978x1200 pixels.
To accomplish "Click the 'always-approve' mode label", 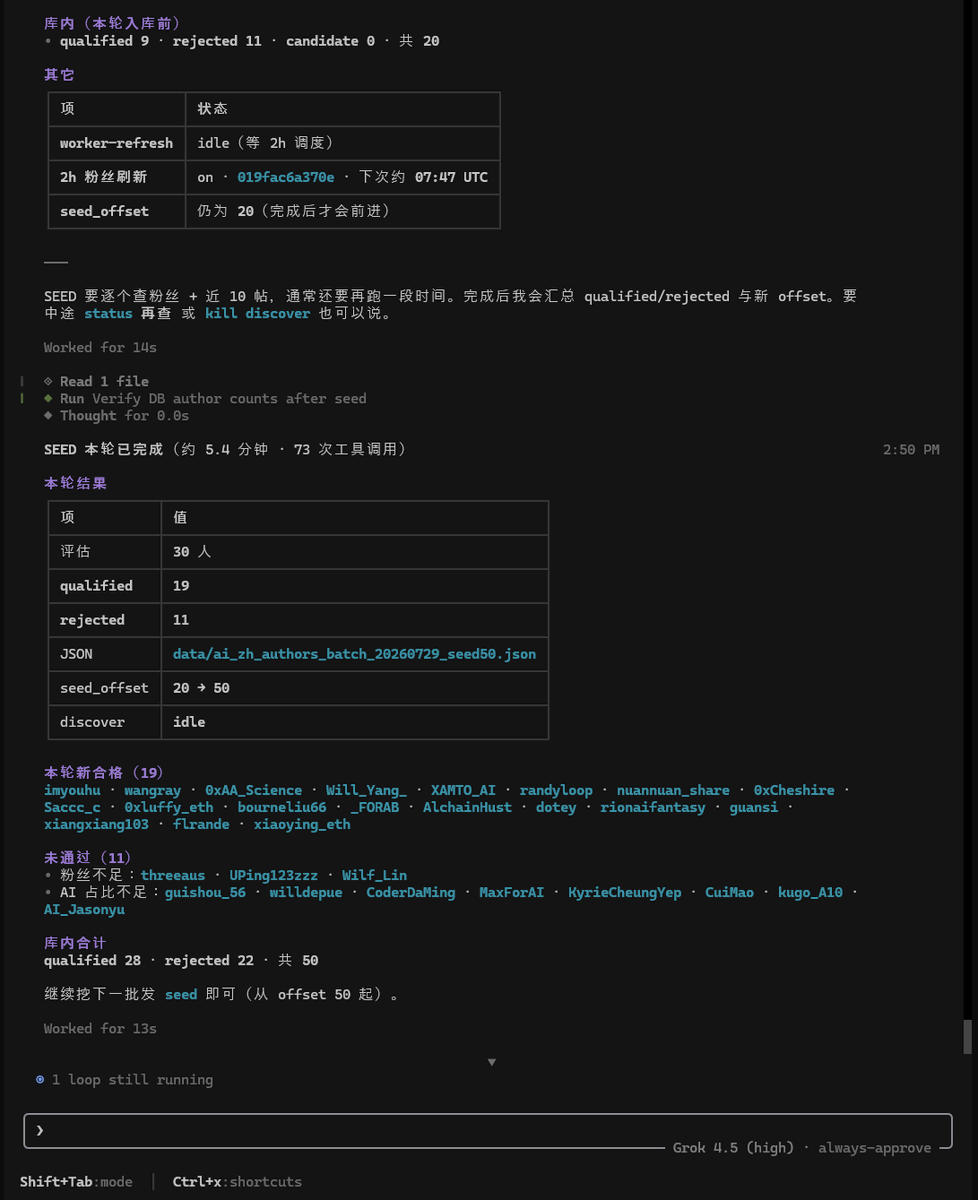I will coord(875,1147).
